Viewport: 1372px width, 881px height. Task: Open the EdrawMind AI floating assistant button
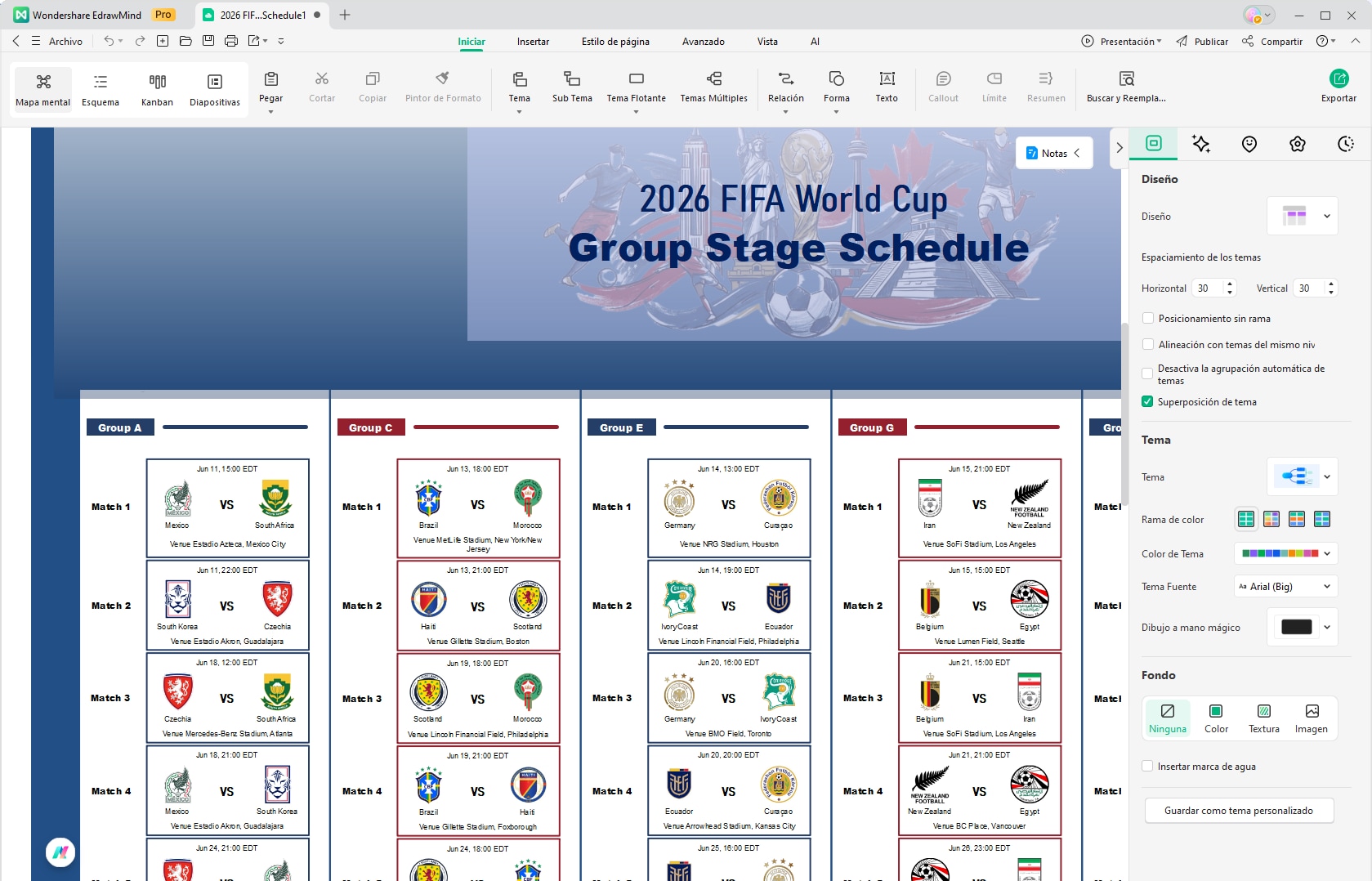60,853
